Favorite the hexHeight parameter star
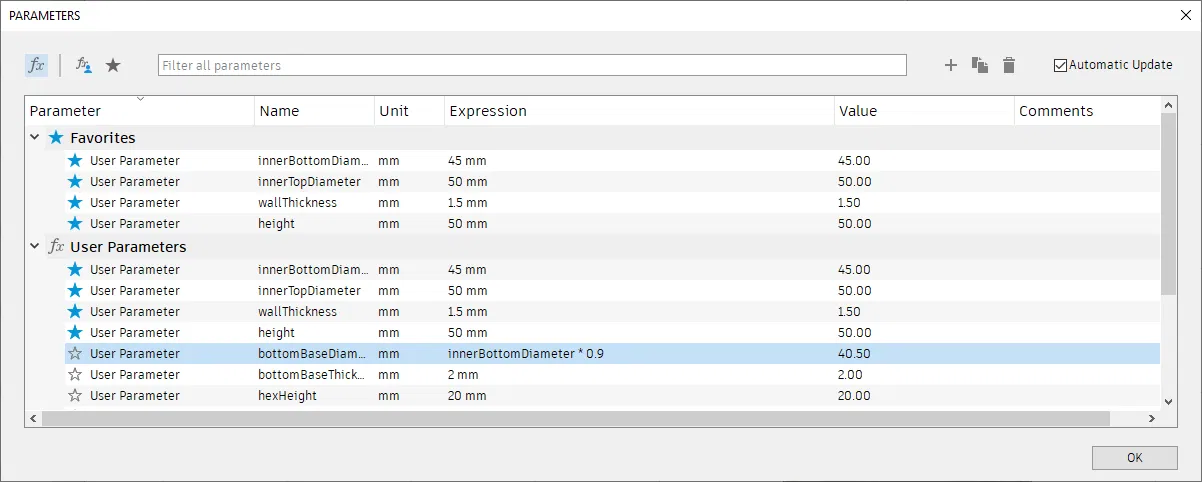Image resolution: width=1202 pixels, height=482 pixels. (74, 396)
